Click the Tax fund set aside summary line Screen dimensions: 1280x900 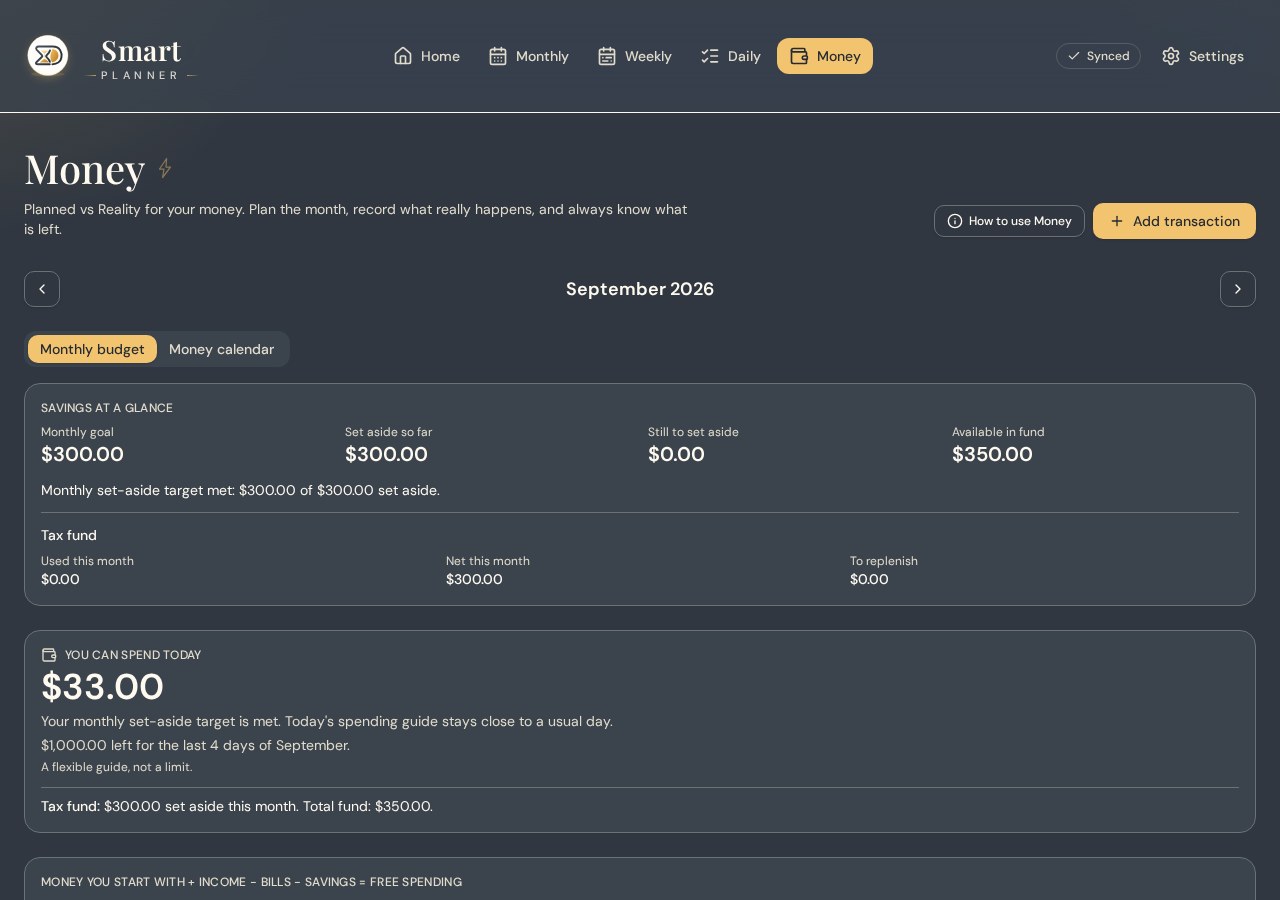pos(237,806)
